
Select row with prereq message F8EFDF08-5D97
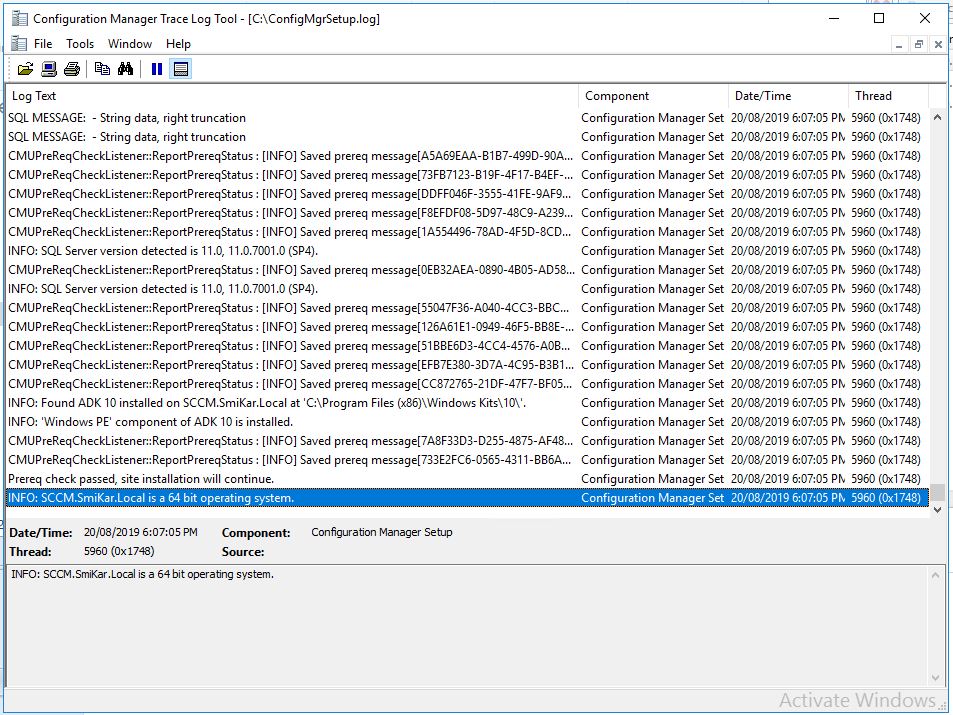pyautogui.click(x=467, y=213)
